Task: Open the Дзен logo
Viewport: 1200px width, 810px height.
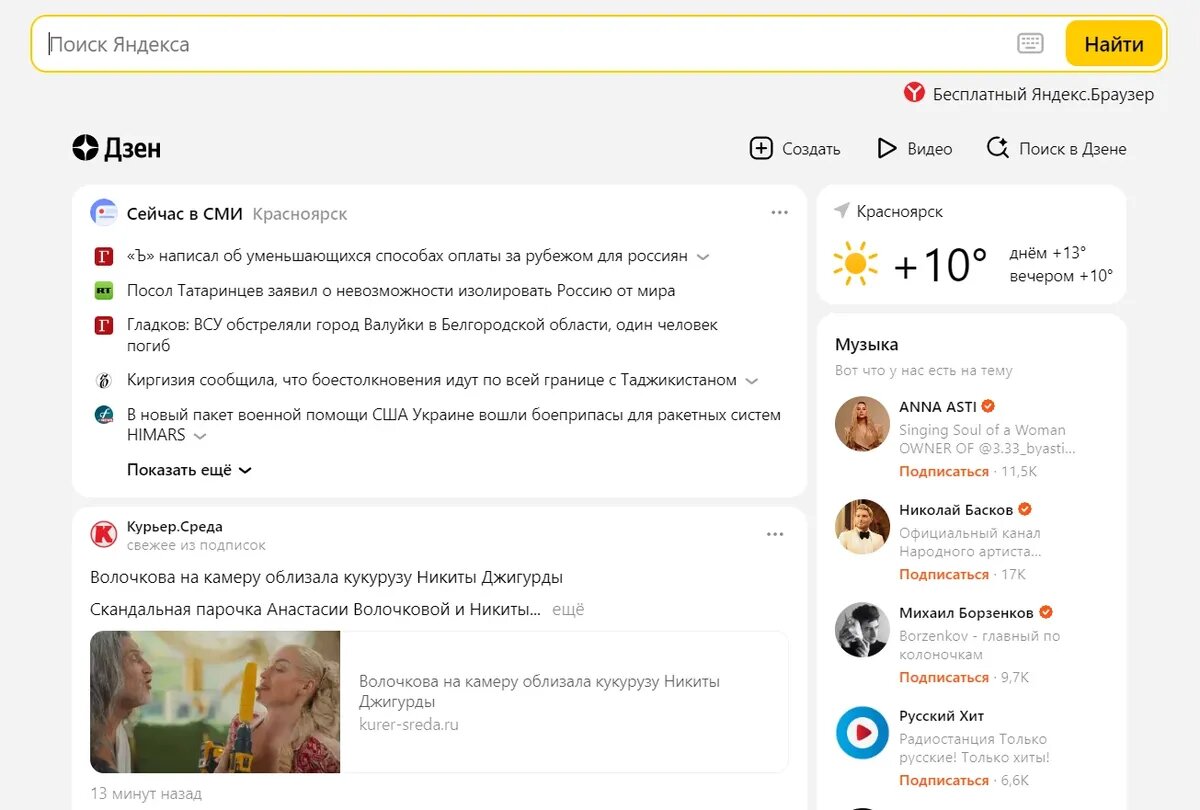Action: [116, 148]
